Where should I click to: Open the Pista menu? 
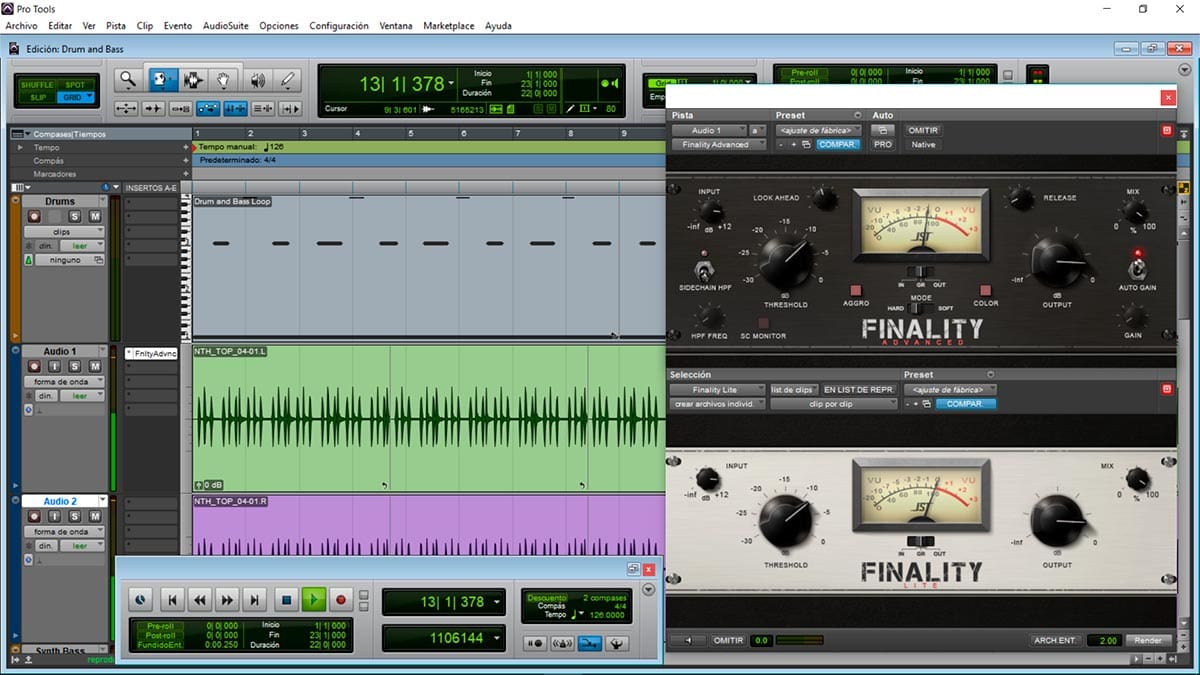tap(116, 25)
